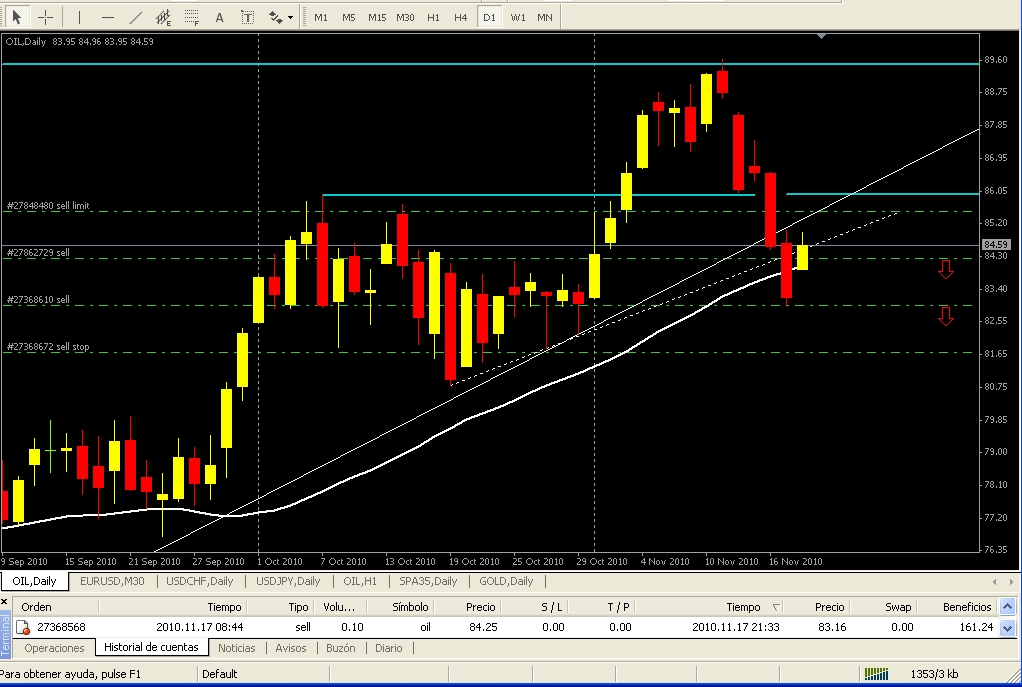Click the Swap column header
1022x687 pixels.
[883, 607]
